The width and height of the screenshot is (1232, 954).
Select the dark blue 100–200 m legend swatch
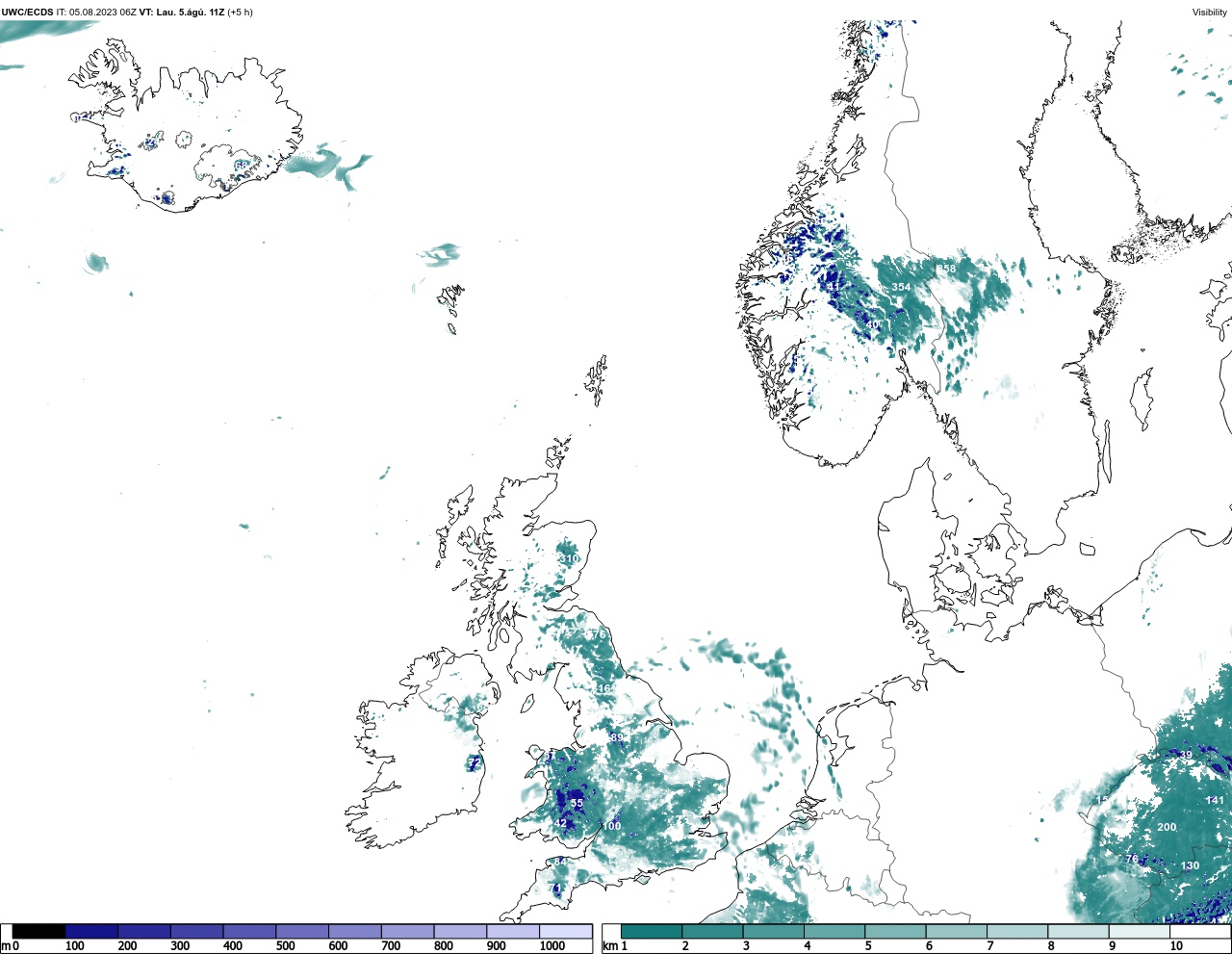91,932
